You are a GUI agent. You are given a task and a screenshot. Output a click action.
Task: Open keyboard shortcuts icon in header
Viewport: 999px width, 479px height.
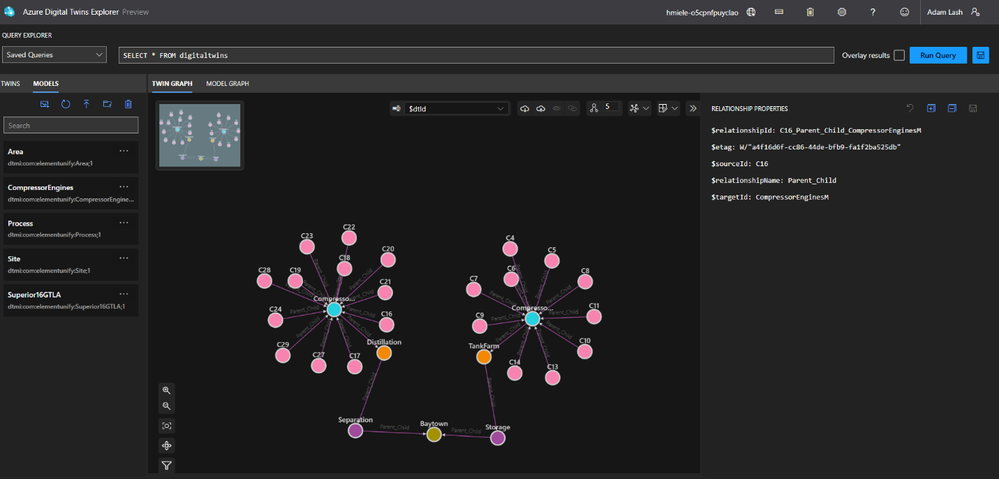point(779,12)
